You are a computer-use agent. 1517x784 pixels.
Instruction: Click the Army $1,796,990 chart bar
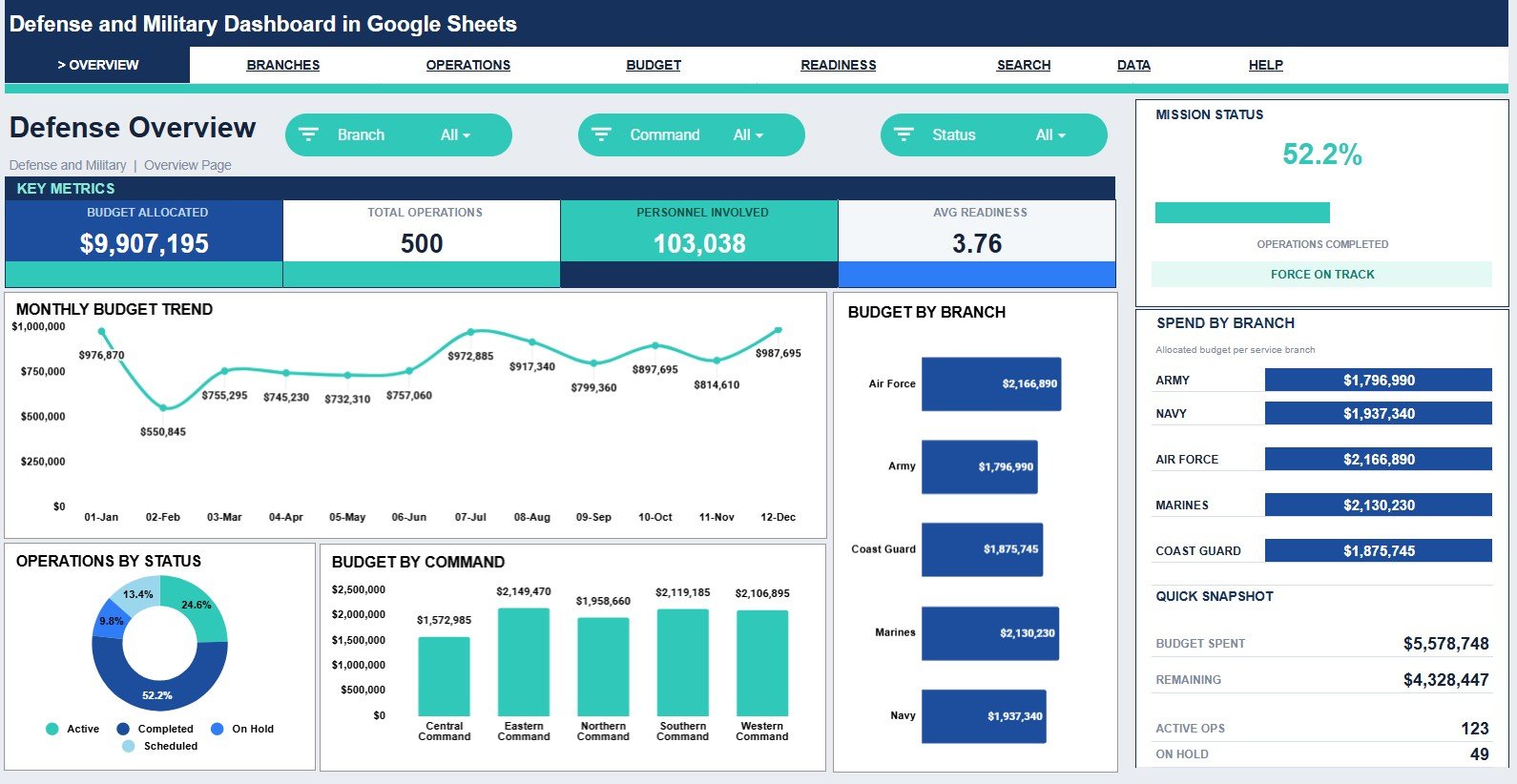pyautogui.click(x=979, y=466)
